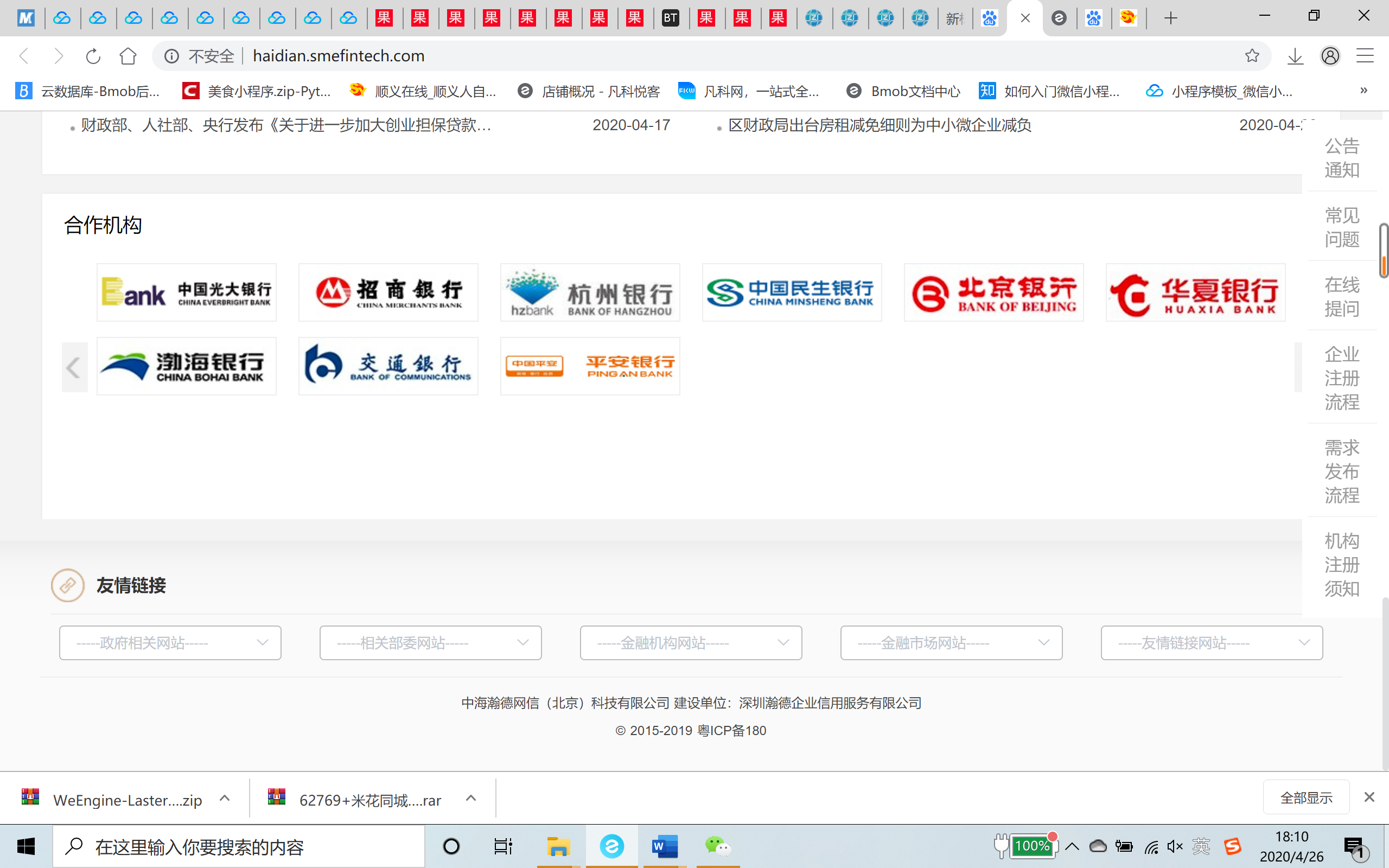Bookmark this page with the star icon
The image size is (1389, 868).
1252,56
